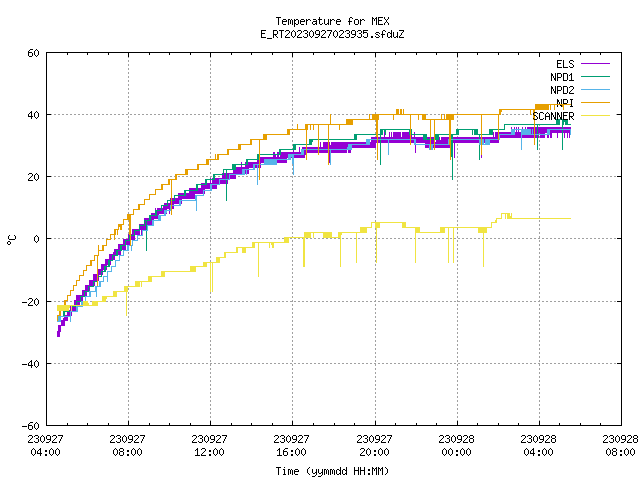
Task: Click the chart title 'Temperature for MEX'
Action: 332,21
